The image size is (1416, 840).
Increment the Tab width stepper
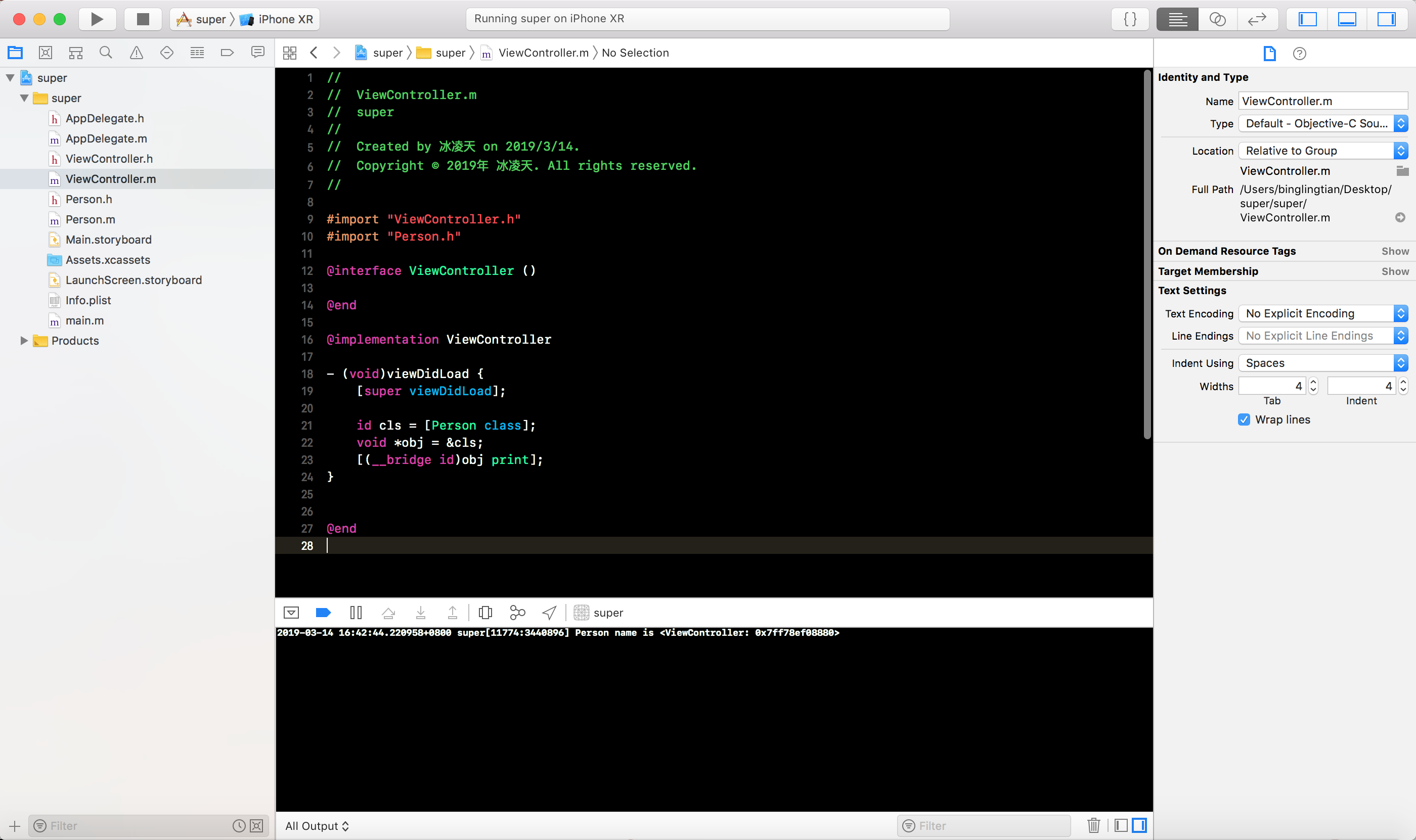(1313, 382)
